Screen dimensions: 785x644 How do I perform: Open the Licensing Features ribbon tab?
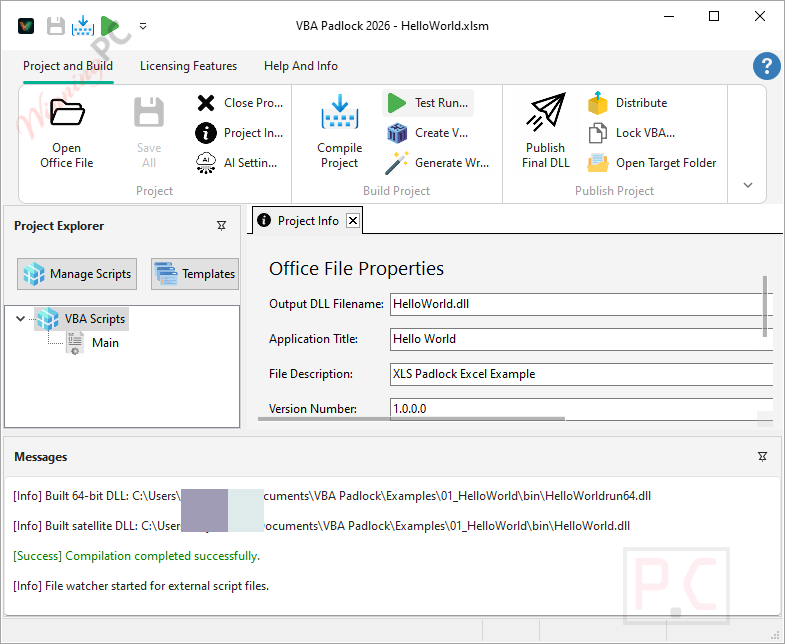coord(188,66)
